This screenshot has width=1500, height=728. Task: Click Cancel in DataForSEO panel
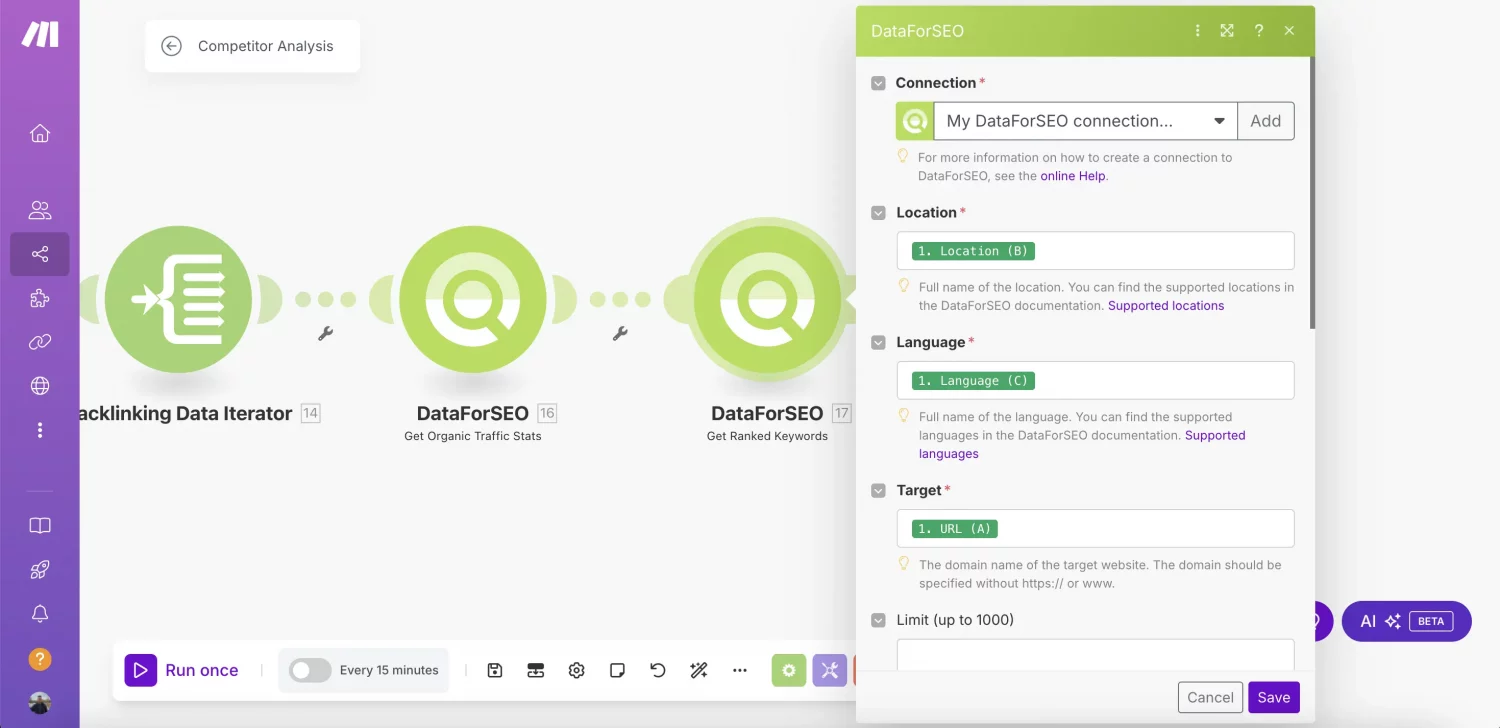pyautogui.click(x=1211, y=697)
